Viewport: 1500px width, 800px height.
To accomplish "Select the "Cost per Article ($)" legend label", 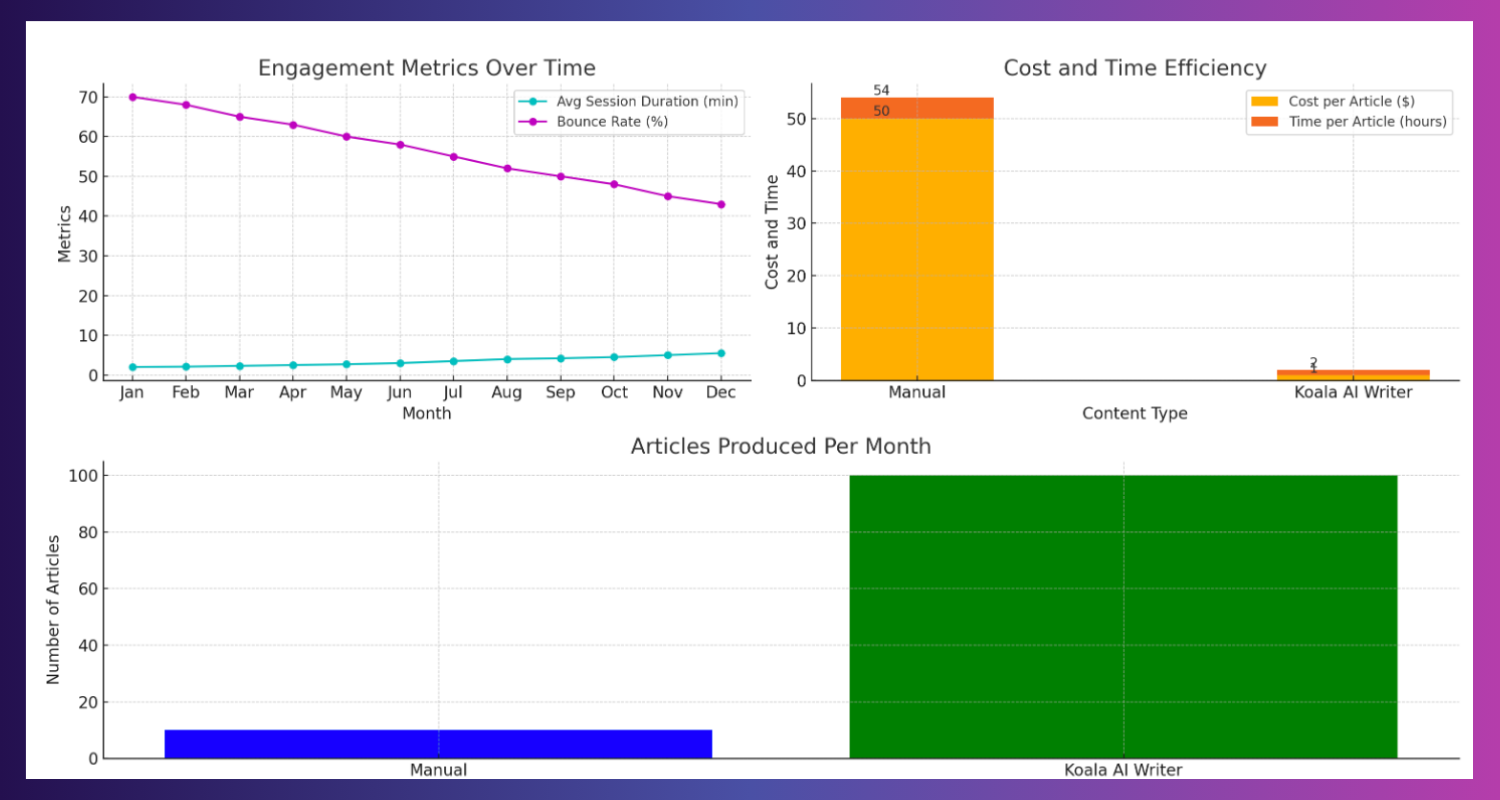I will (x=1351, y=101).
